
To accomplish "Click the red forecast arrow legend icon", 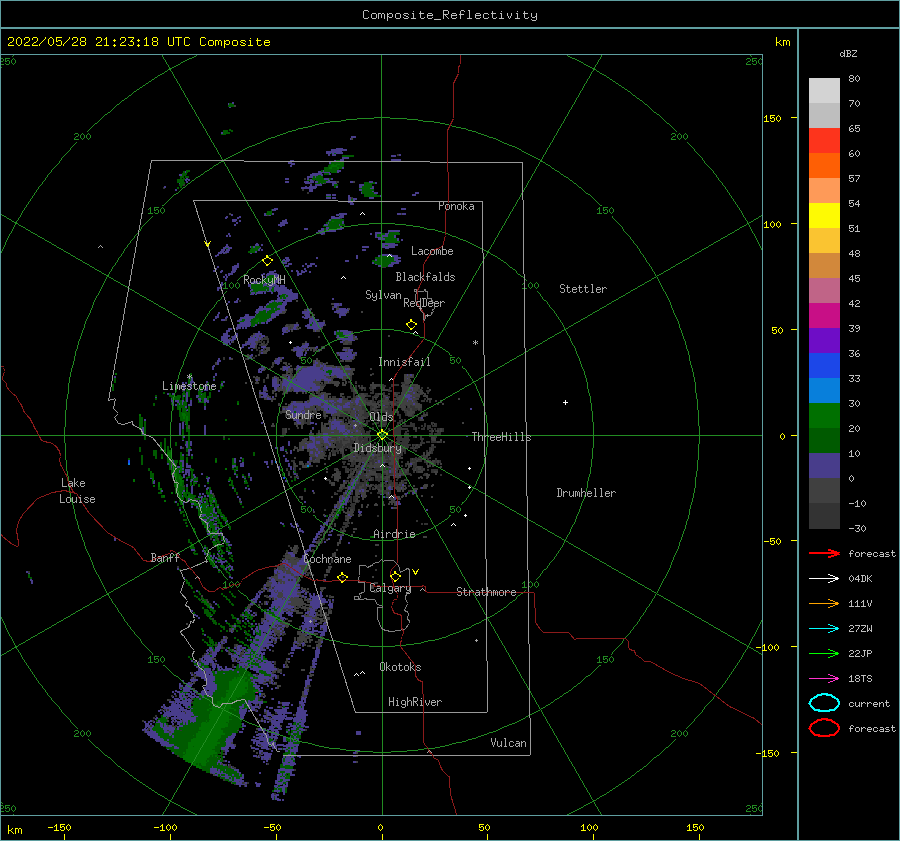I will point(824,553).
